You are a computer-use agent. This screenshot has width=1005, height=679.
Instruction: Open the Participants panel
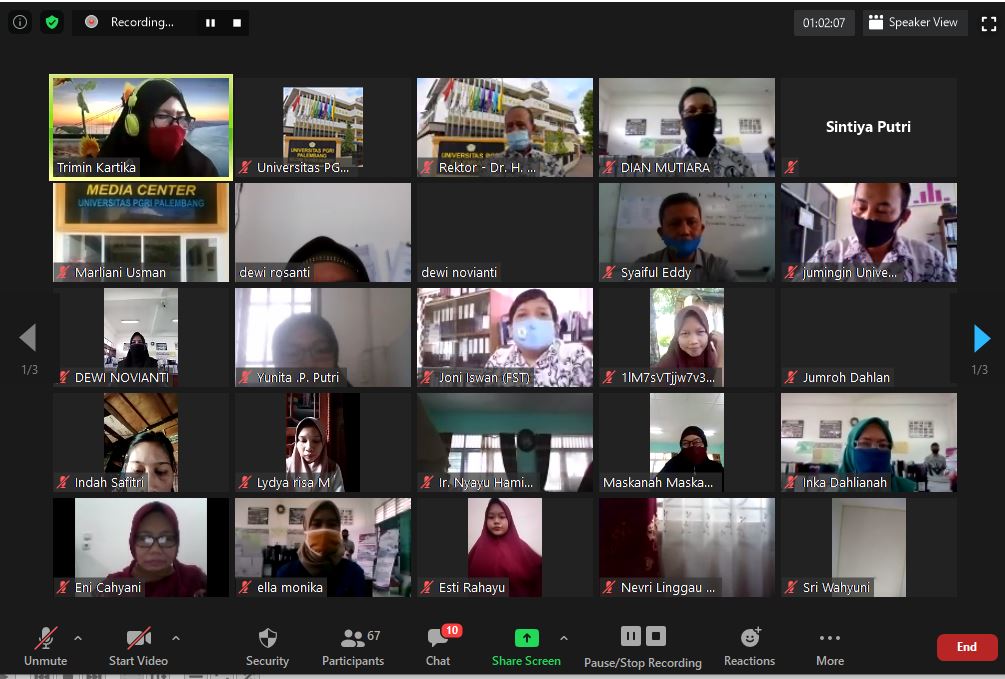[353, 646]
